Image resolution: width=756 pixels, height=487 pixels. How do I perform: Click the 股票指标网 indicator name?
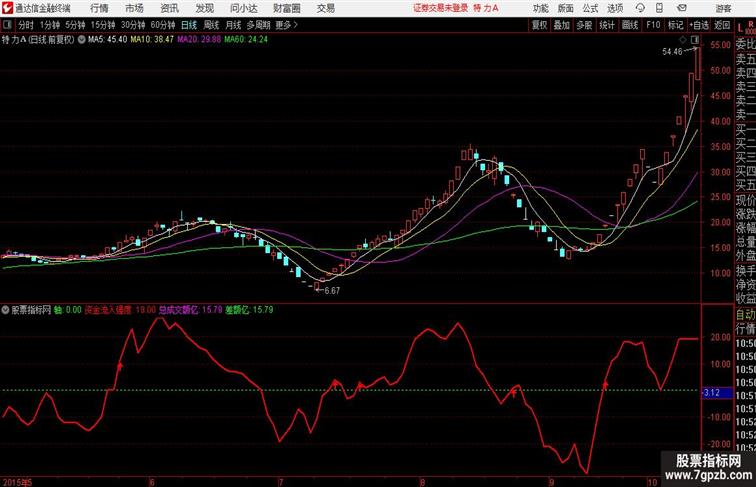tap(31, 310)
